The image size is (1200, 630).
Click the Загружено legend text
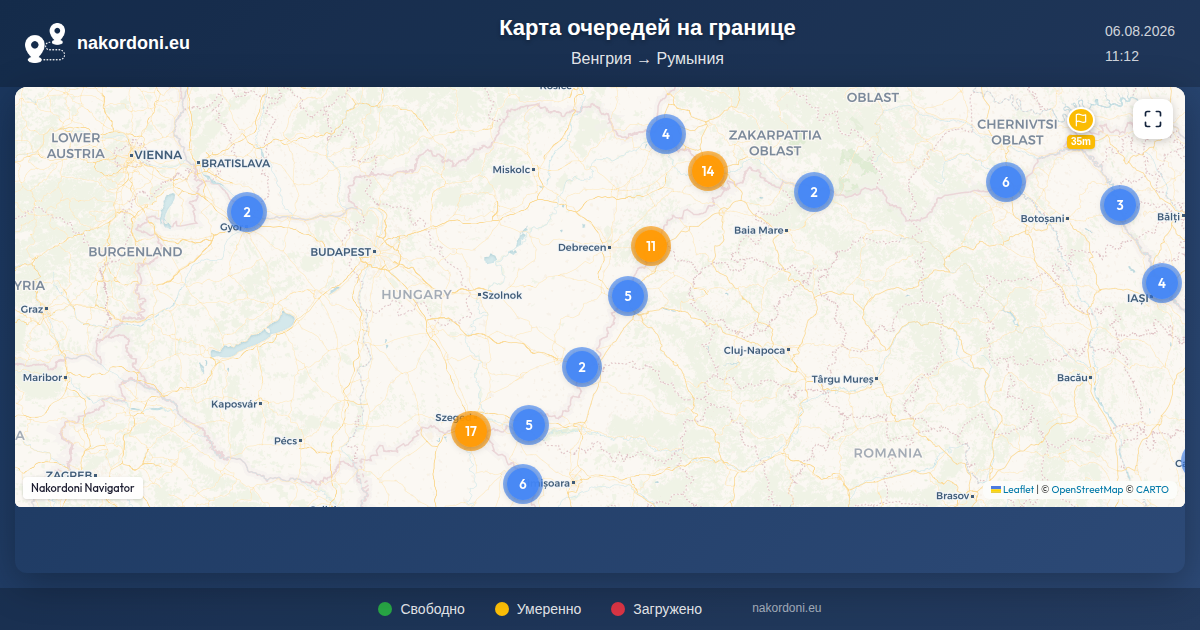tap(668, 609)
